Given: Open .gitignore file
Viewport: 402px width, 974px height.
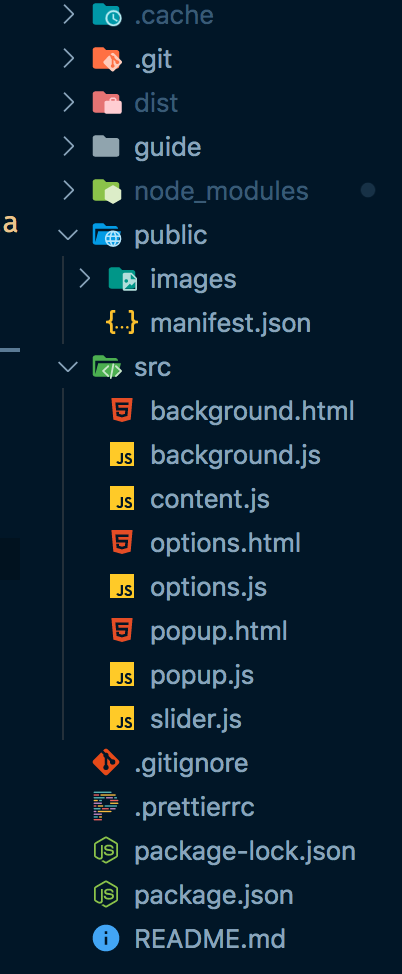Looking at the screenshot, I should (191, 764).
